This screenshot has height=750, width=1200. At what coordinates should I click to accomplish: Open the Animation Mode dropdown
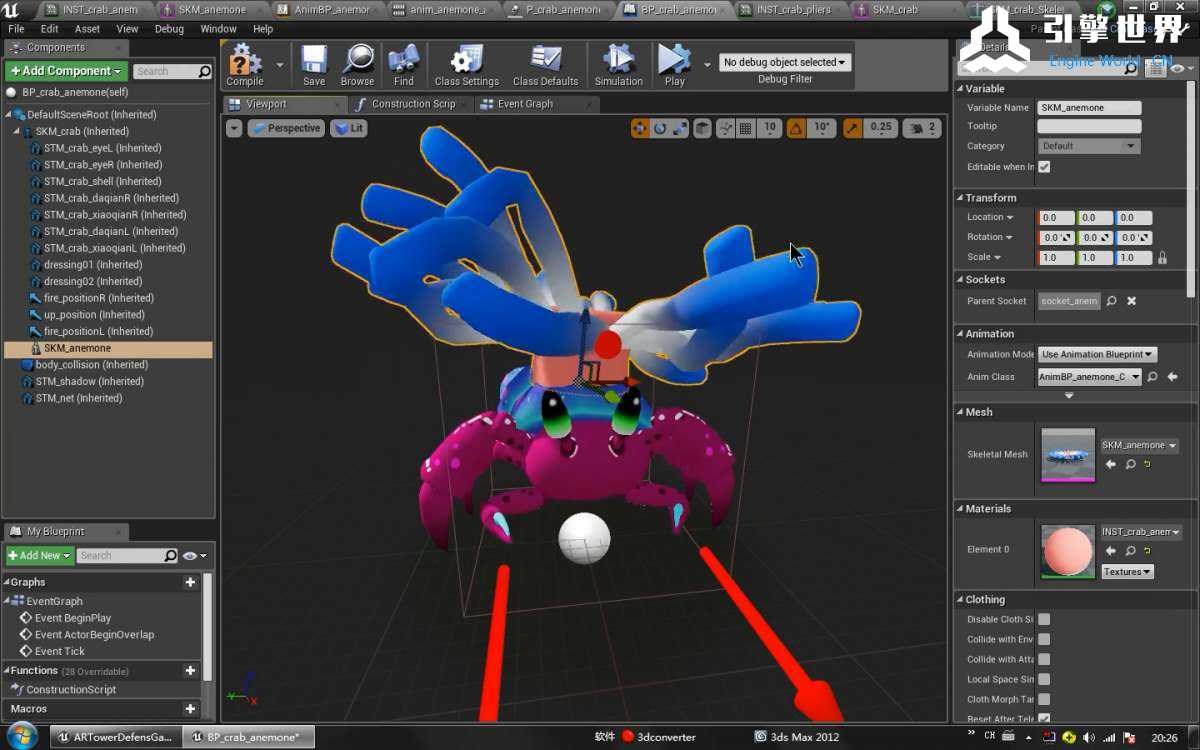[x=1097, y=354]
